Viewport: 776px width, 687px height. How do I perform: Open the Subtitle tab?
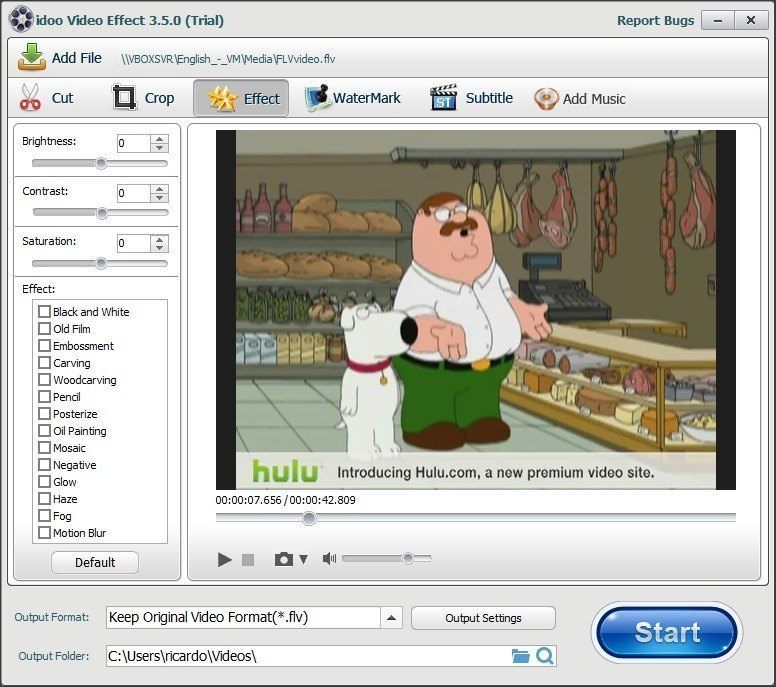pos(471,98)
